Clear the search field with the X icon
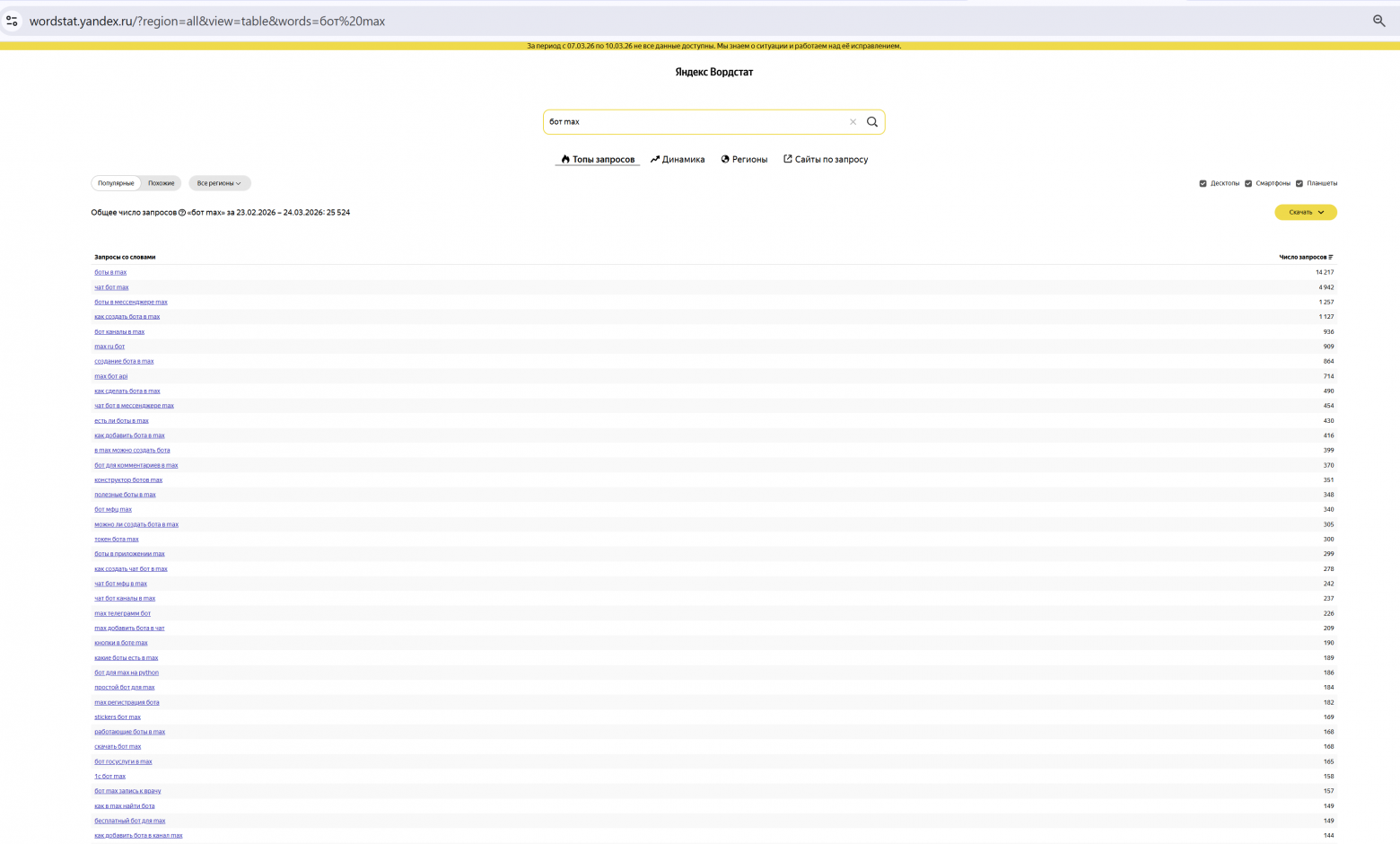The width and height of the screenshot is (1400, 844). [853, 122]
